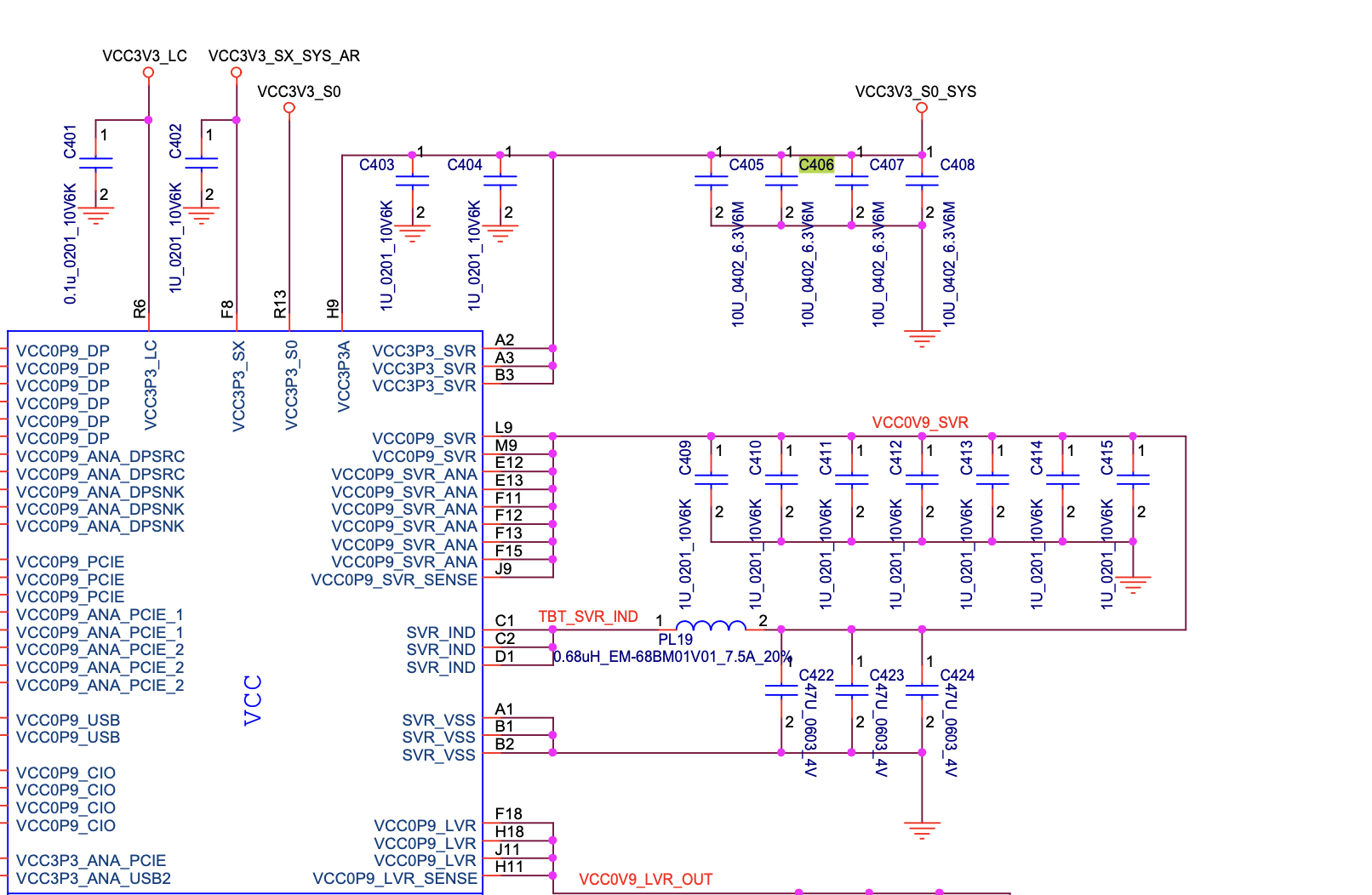The height and width of the screenshot is (895, 1372).
Task: Select capacitor symbol beside highlighted C406 label
Action: pos(781,180)
